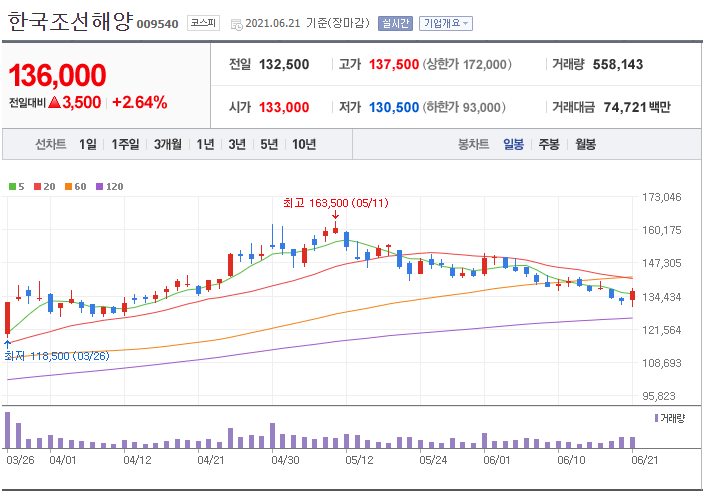The height and width of the screenshot is (491, 703).
Task: Click the tall first volume bar at 03/26
Action: (8, 430)
